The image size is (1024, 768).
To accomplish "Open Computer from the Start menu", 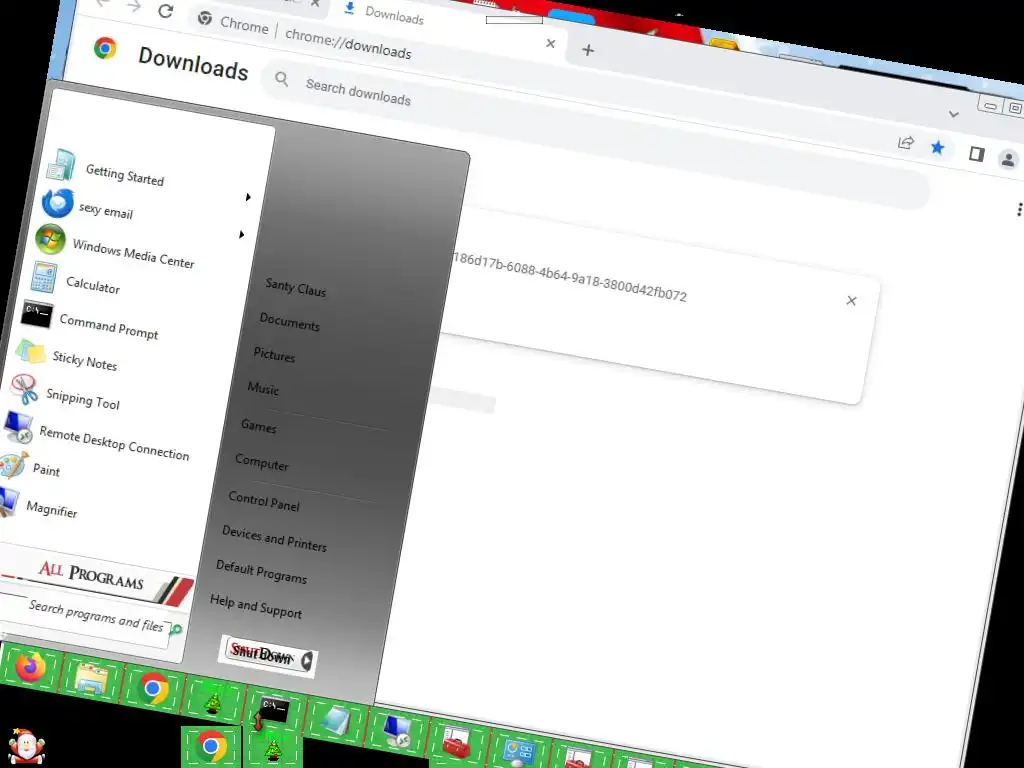I will (262, 462).
